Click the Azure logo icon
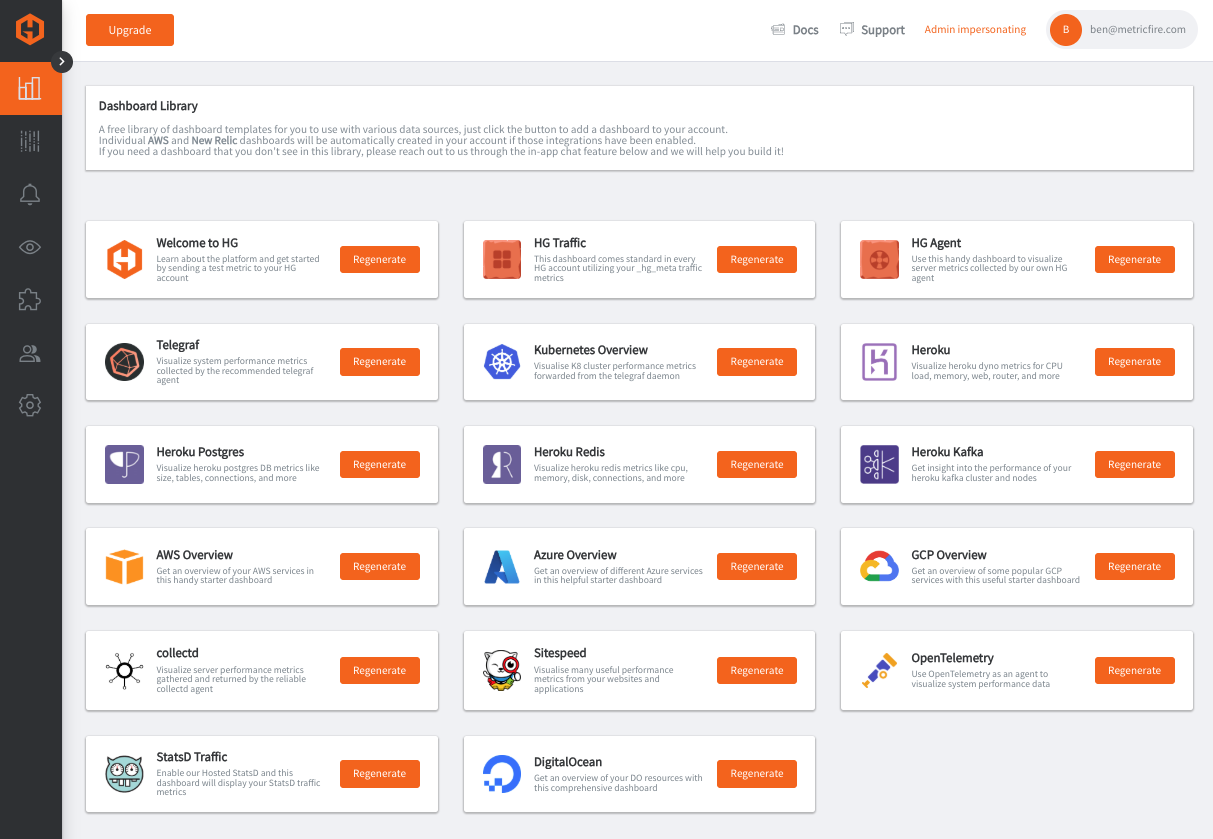1213x839 pixels. point(502,567)
